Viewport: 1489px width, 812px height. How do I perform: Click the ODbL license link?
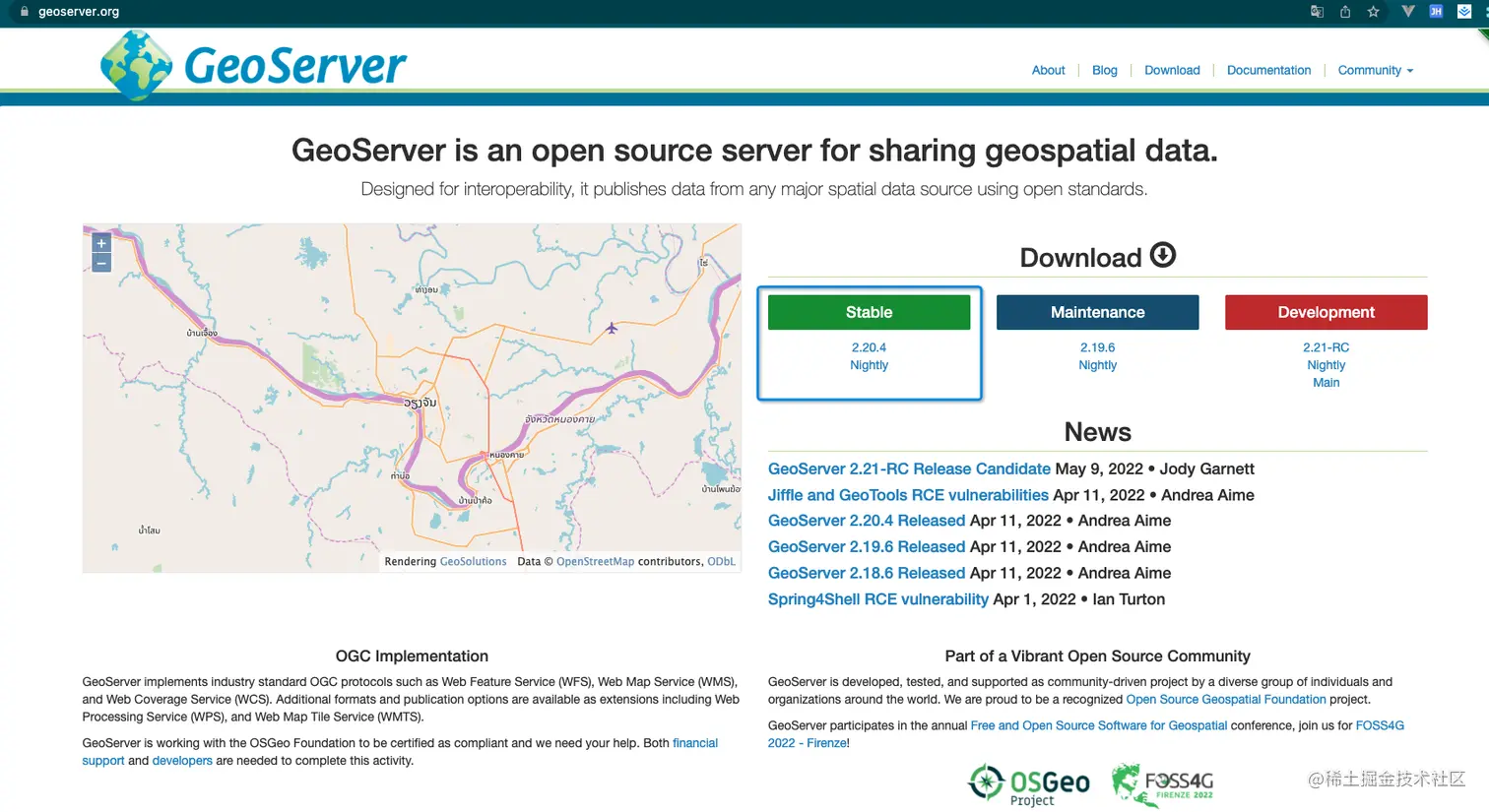(721, 562)
